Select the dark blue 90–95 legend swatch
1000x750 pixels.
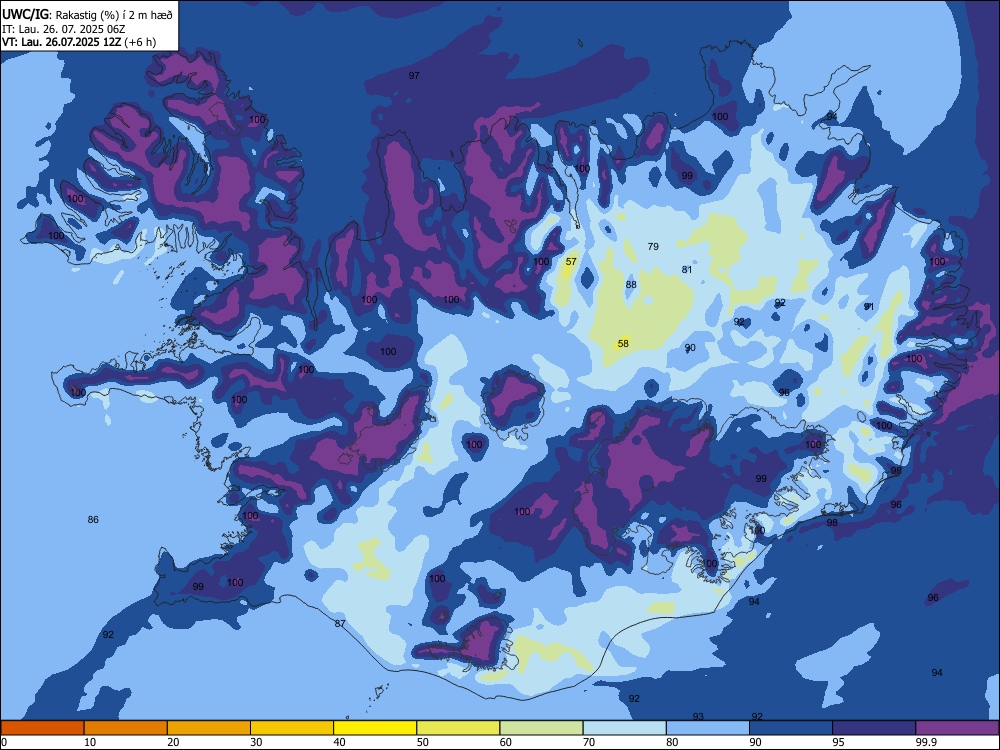click(791, 728)
